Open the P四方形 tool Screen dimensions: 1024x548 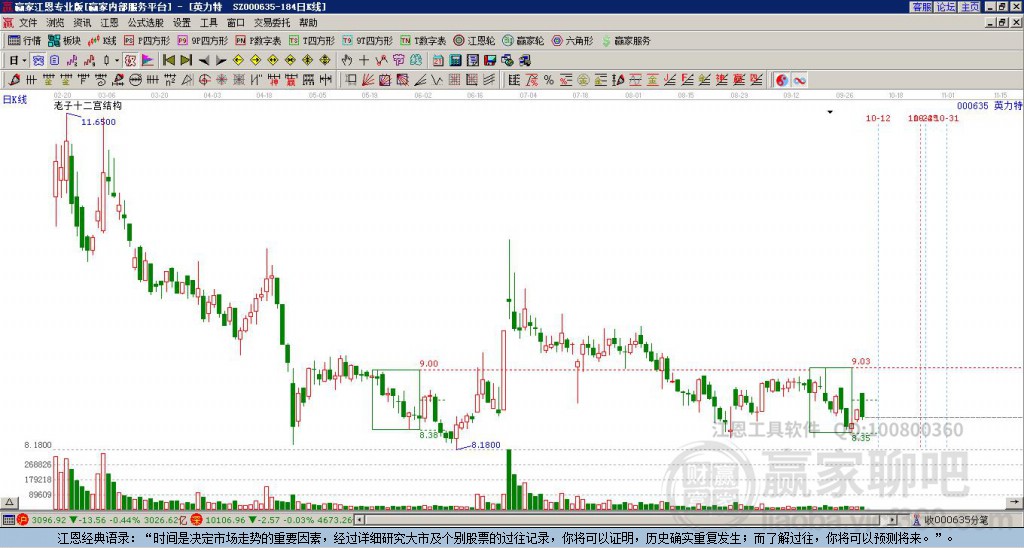(147, 40)
